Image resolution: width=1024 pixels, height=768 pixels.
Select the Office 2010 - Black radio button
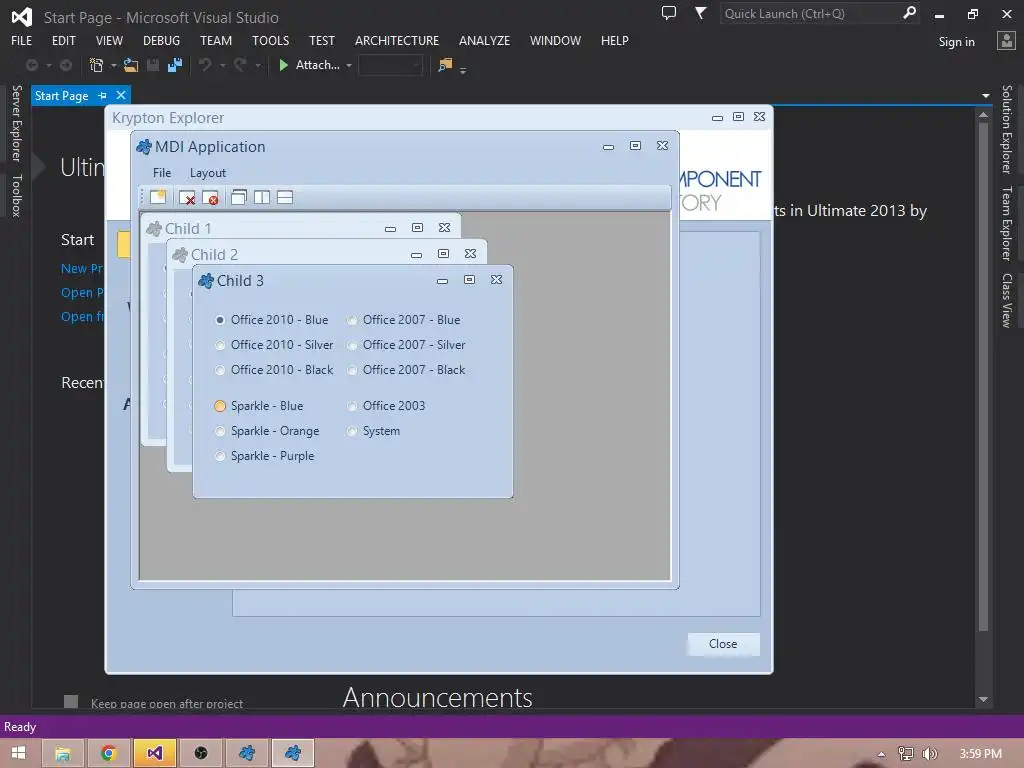click(x=220, y=370)
